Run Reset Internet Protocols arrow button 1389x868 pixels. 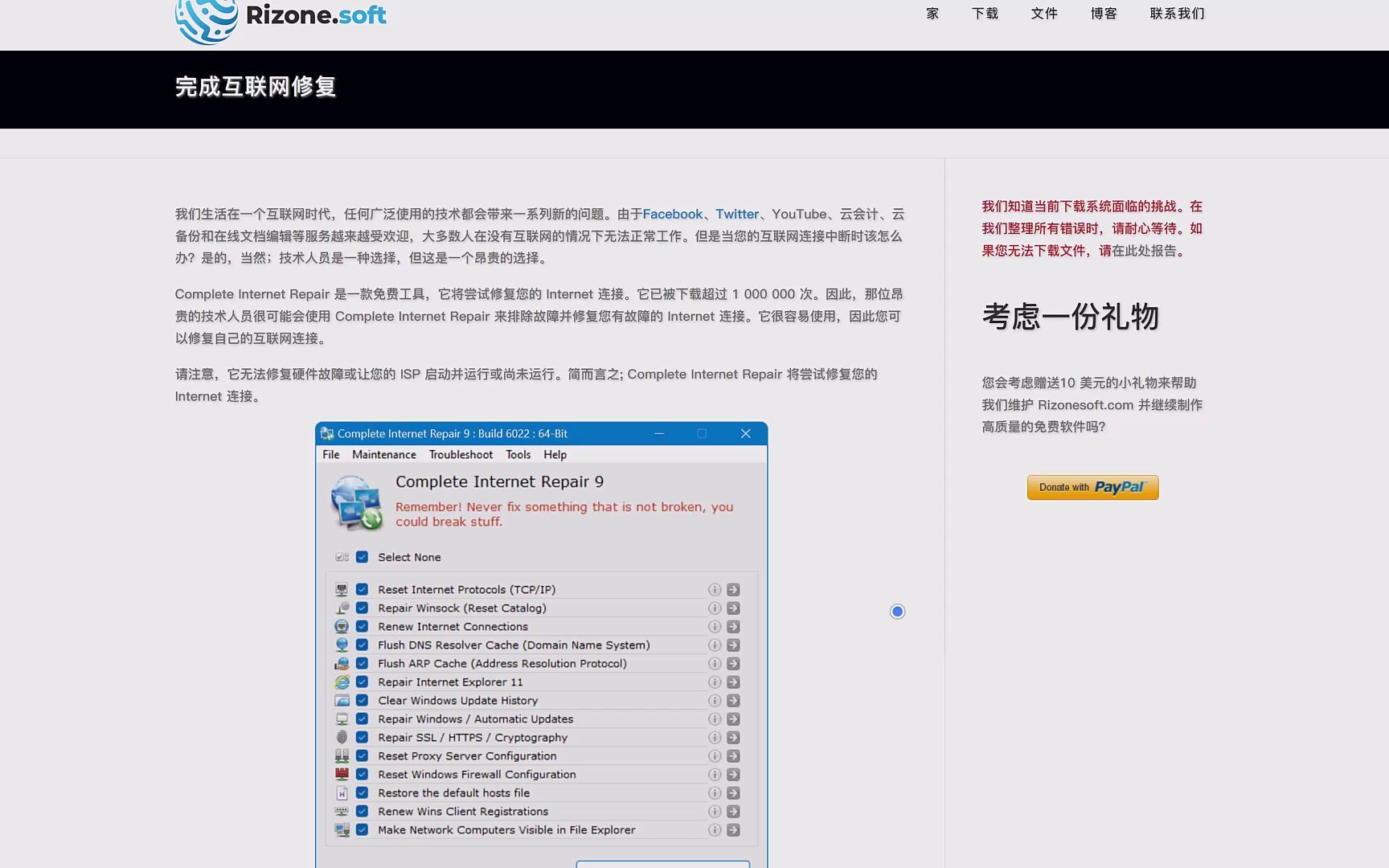click(x=733, y=590)
